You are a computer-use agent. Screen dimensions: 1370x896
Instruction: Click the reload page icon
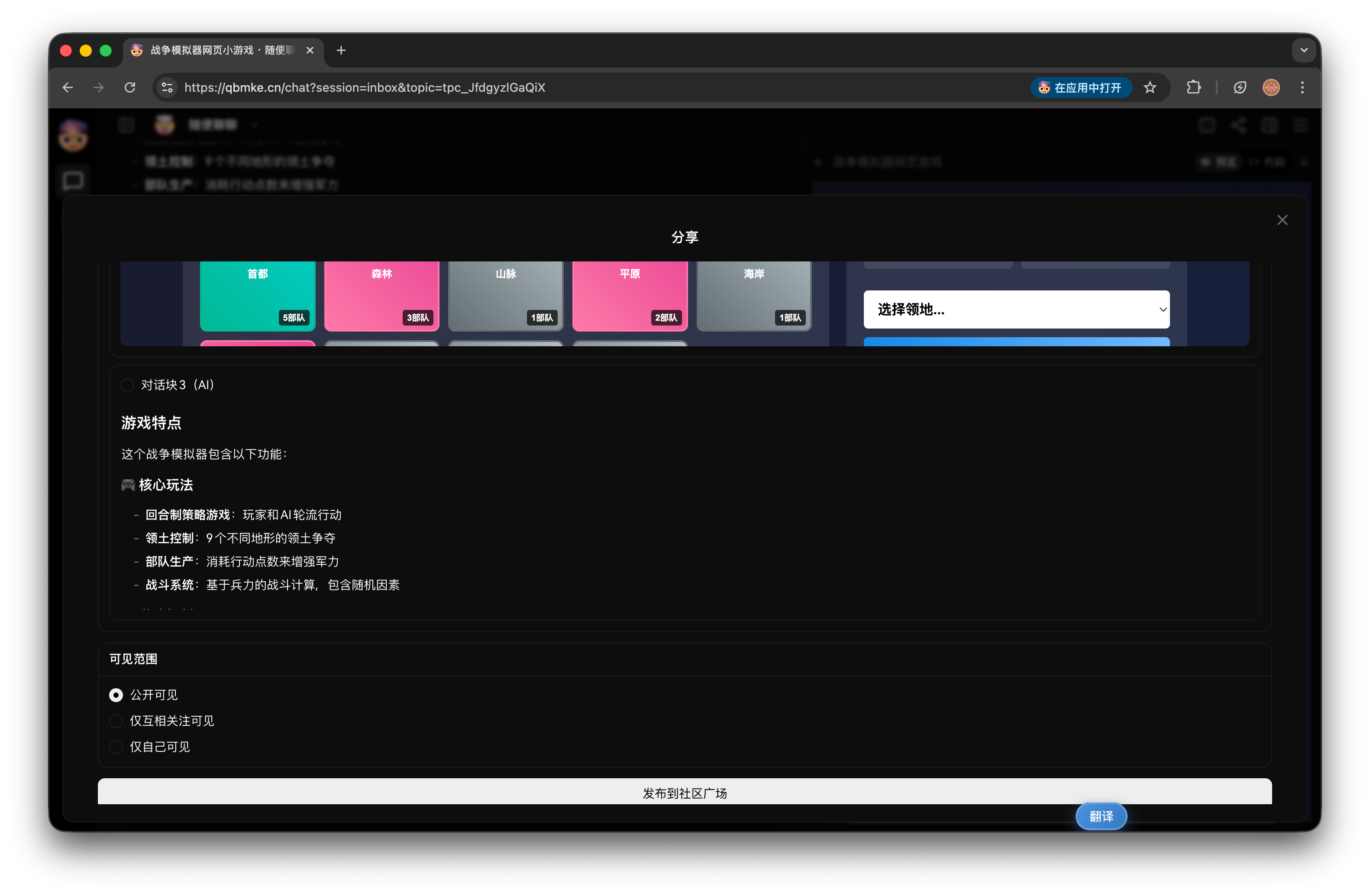coord(130,87)
